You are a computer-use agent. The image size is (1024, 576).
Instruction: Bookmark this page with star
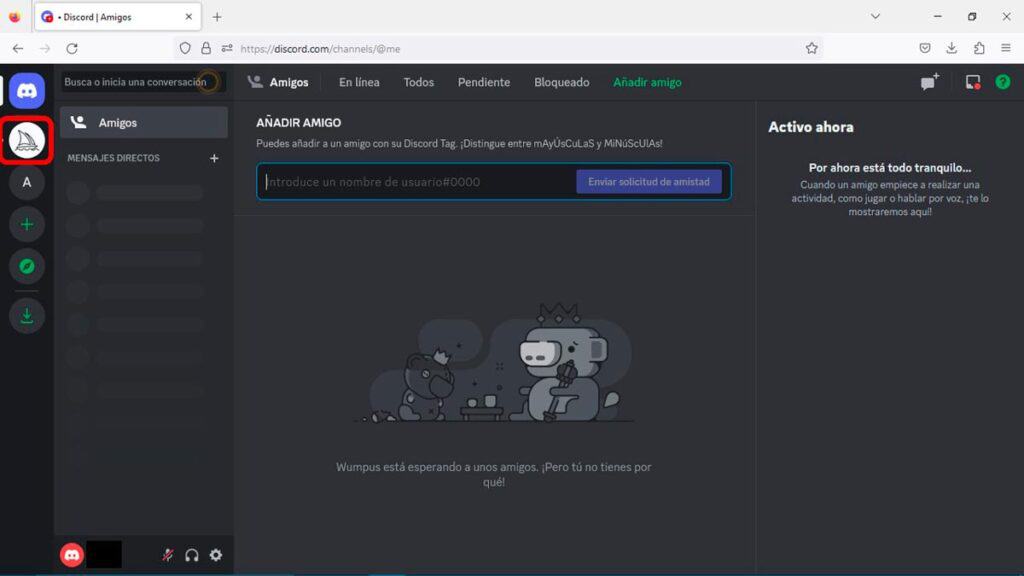pos(812,48)
